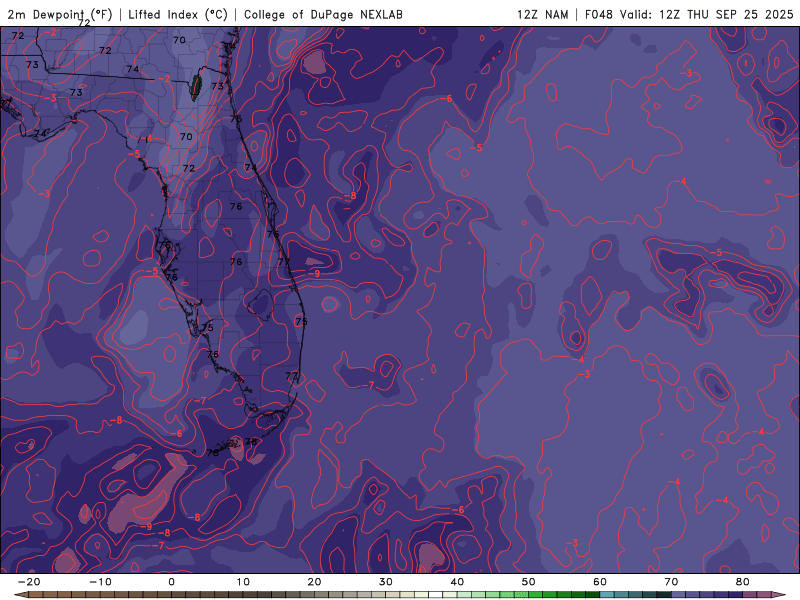Viewport: 800px width, 600px height.
Task: Click the "College of DuPage NEXLAB" credit text
Action: 323,14
